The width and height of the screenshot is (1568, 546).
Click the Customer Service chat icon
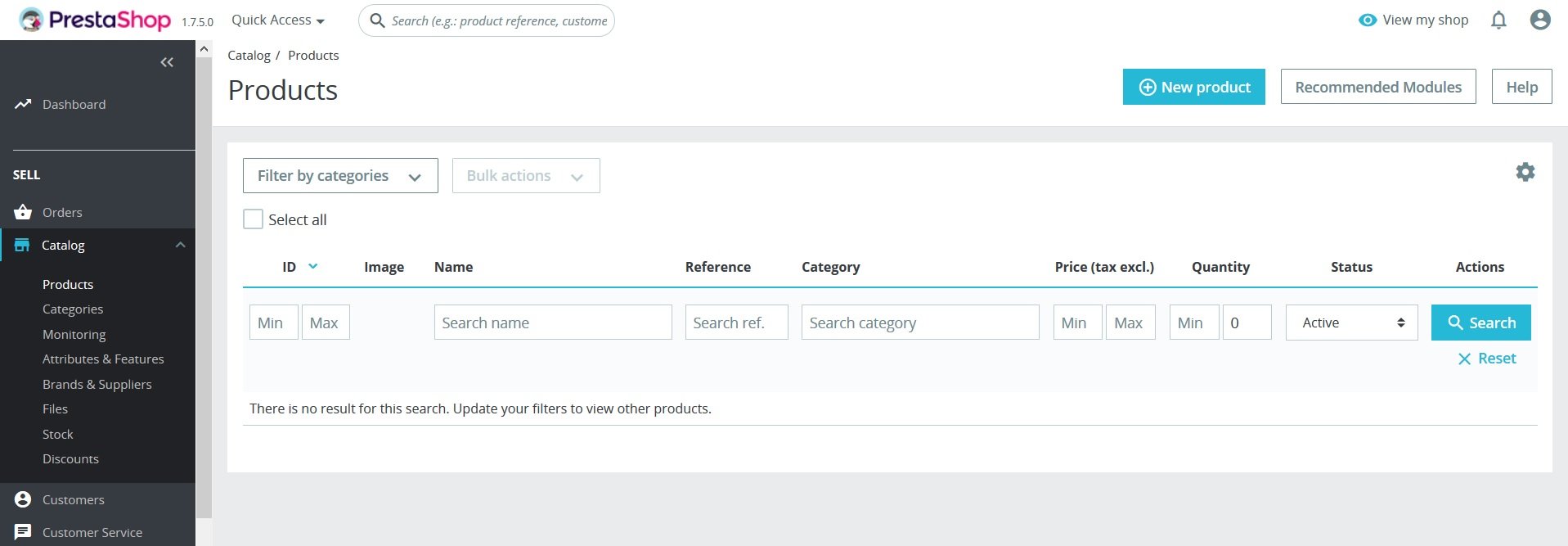tap(23, 532)
